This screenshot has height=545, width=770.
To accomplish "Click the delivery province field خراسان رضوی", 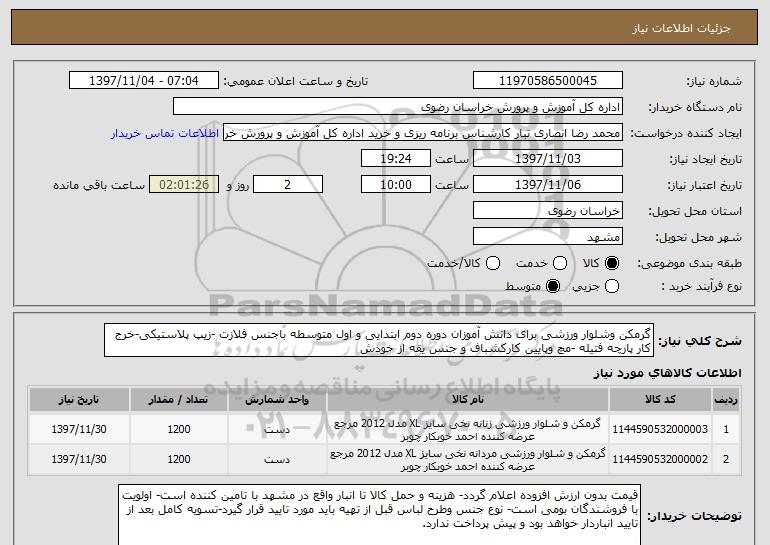I will [x=548, y=211].
